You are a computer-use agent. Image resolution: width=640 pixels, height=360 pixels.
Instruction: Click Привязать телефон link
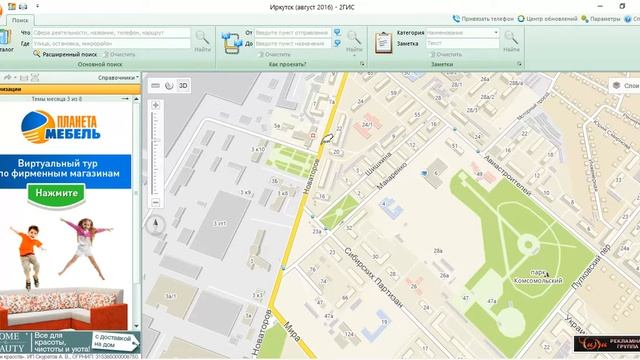coord(483,19)
